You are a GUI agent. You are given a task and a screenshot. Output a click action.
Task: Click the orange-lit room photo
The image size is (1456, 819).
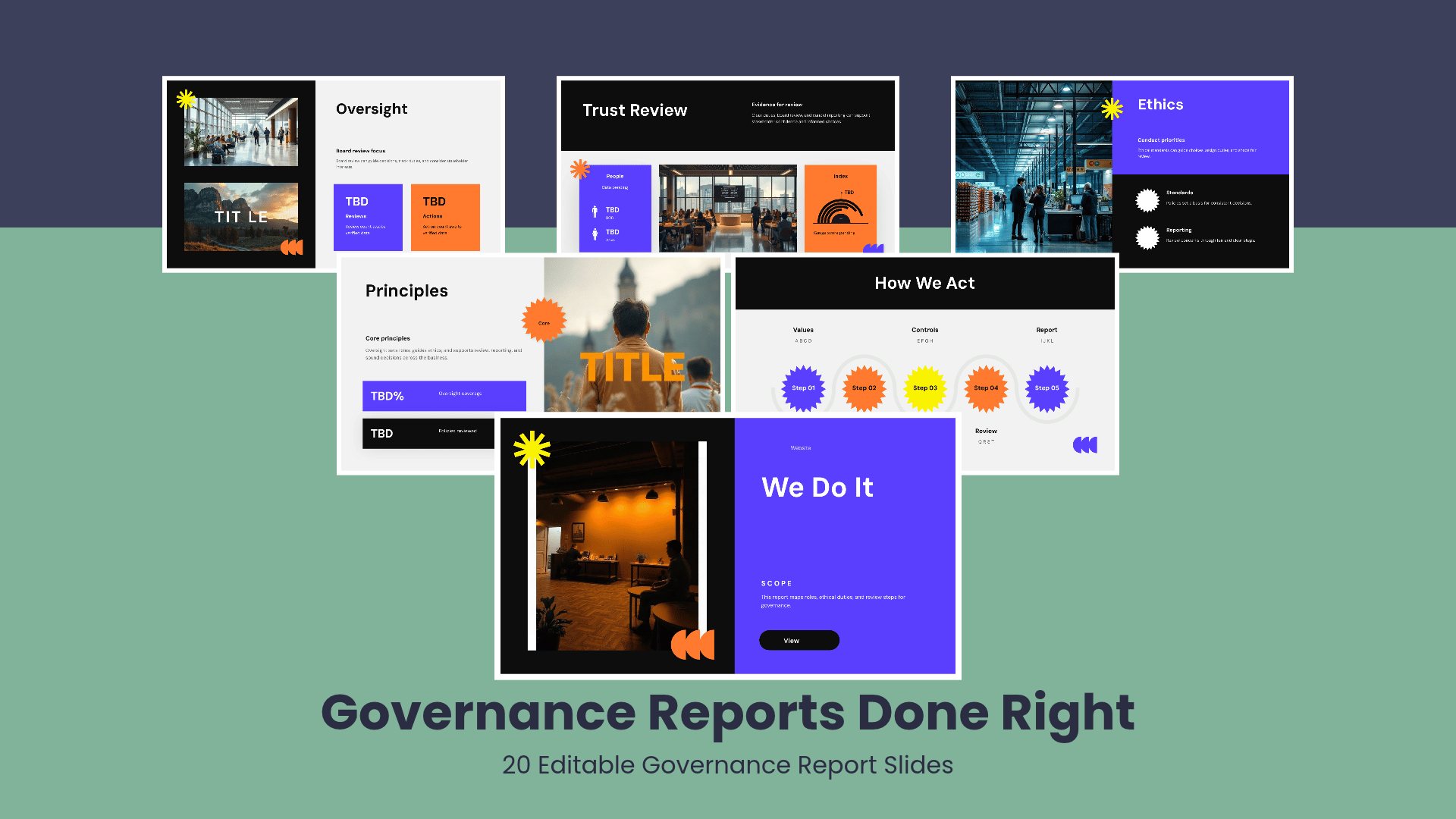pyautogui.click(x=617, y=546)
